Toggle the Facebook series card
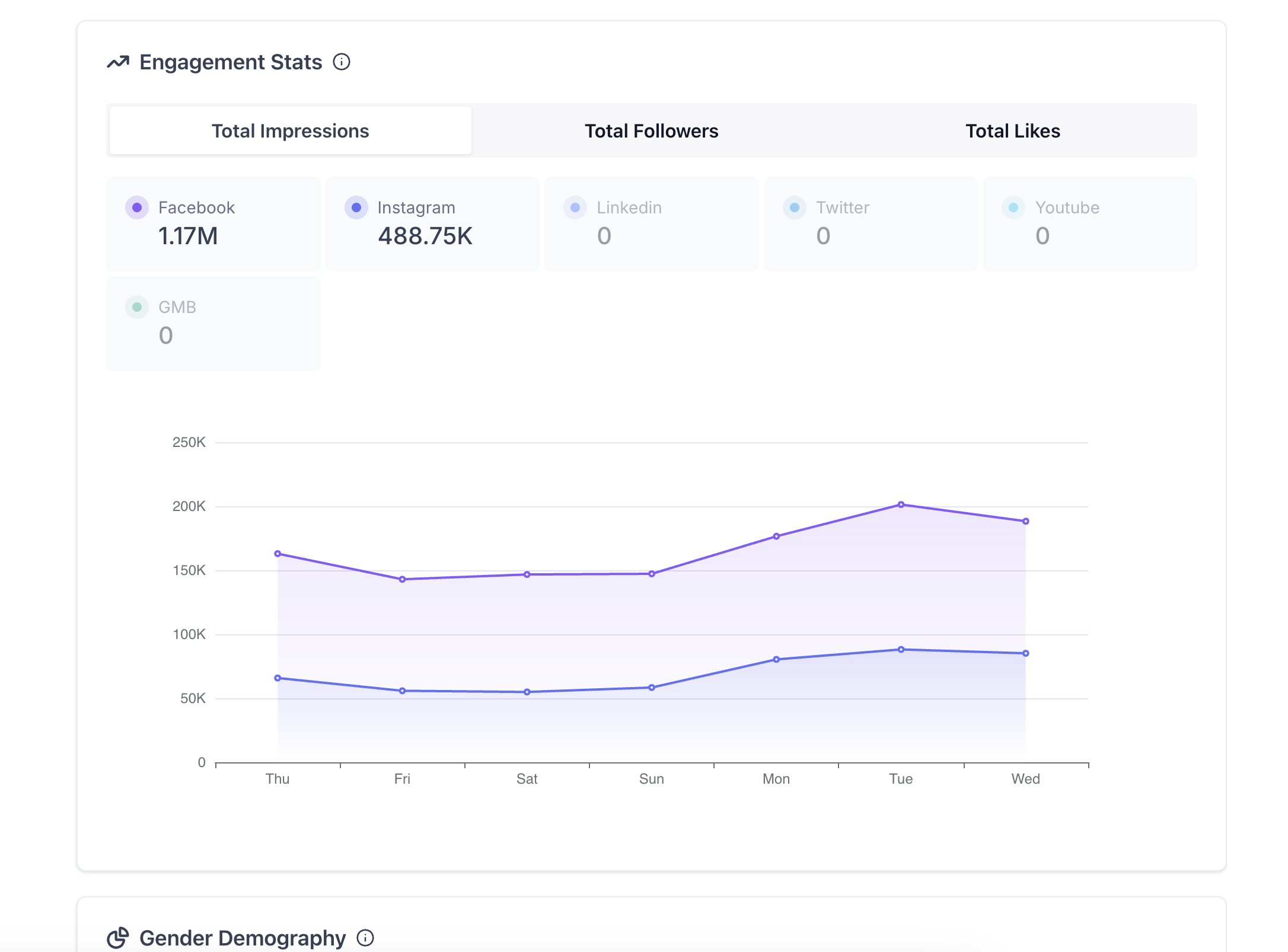 point(213,224)
